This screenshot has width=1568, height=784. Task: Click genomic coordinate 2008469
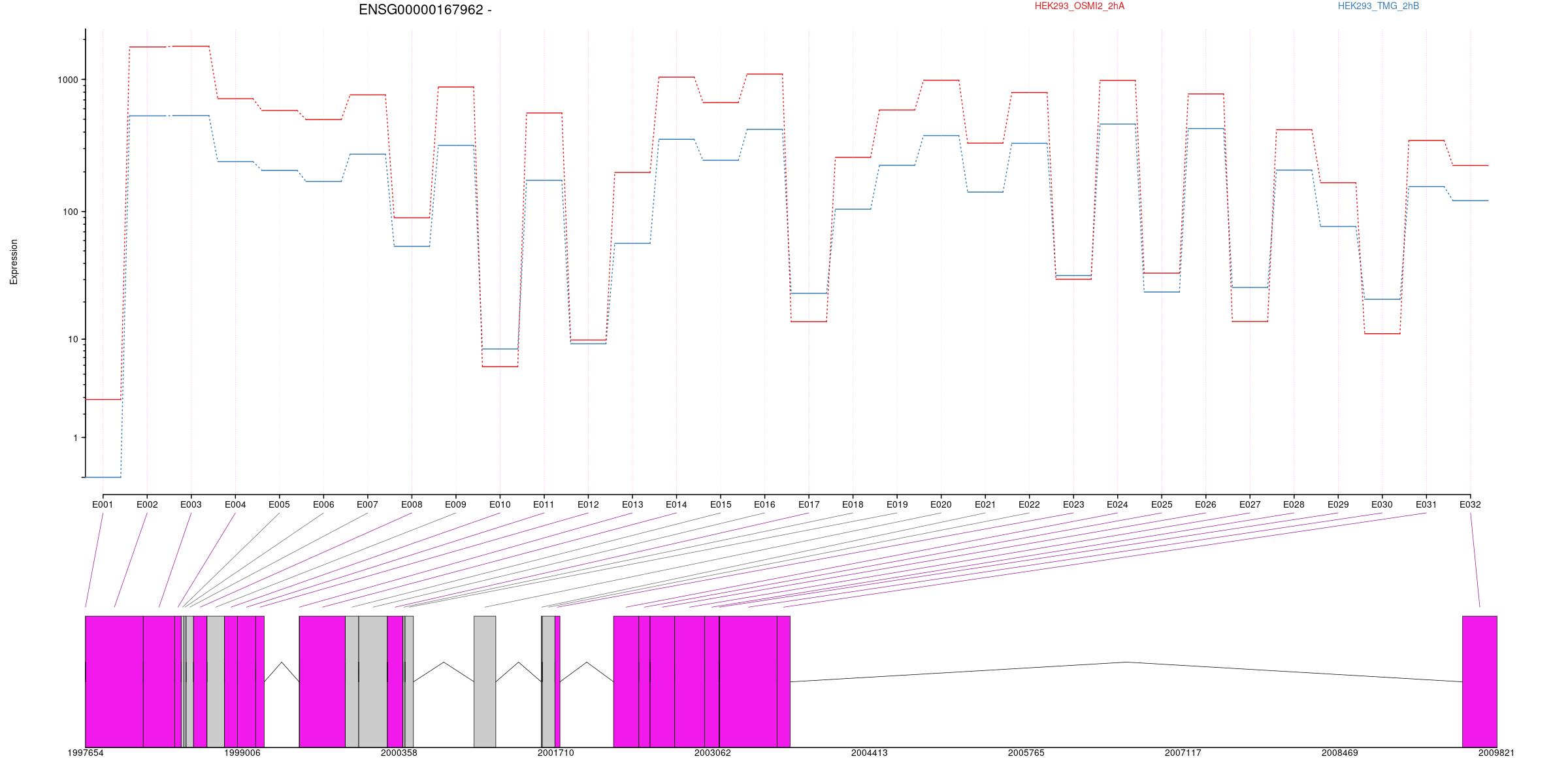coord(1340,753)
